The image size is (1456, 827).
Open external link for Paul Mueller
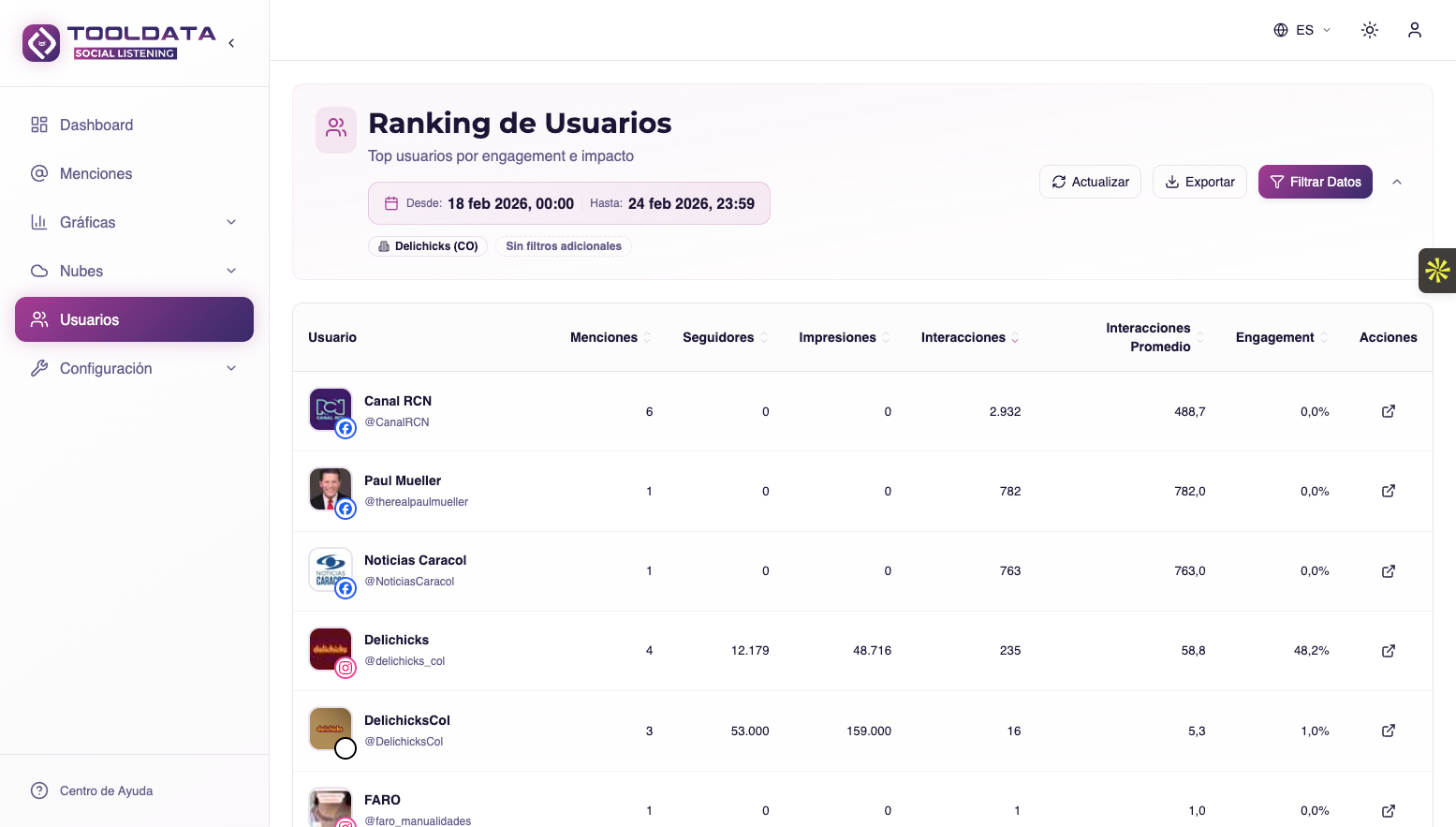[1388, 491]
